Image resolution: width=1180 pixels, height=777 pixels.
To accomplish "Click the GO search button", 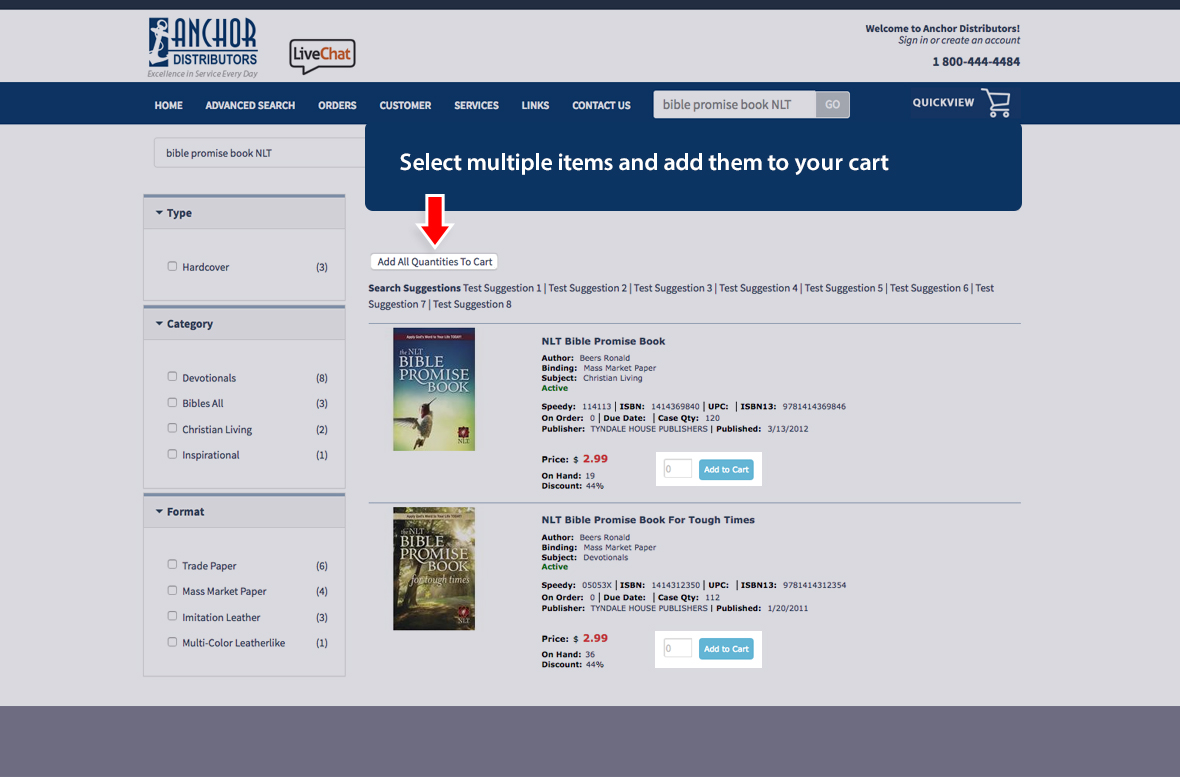I will [x=832, y=105].
